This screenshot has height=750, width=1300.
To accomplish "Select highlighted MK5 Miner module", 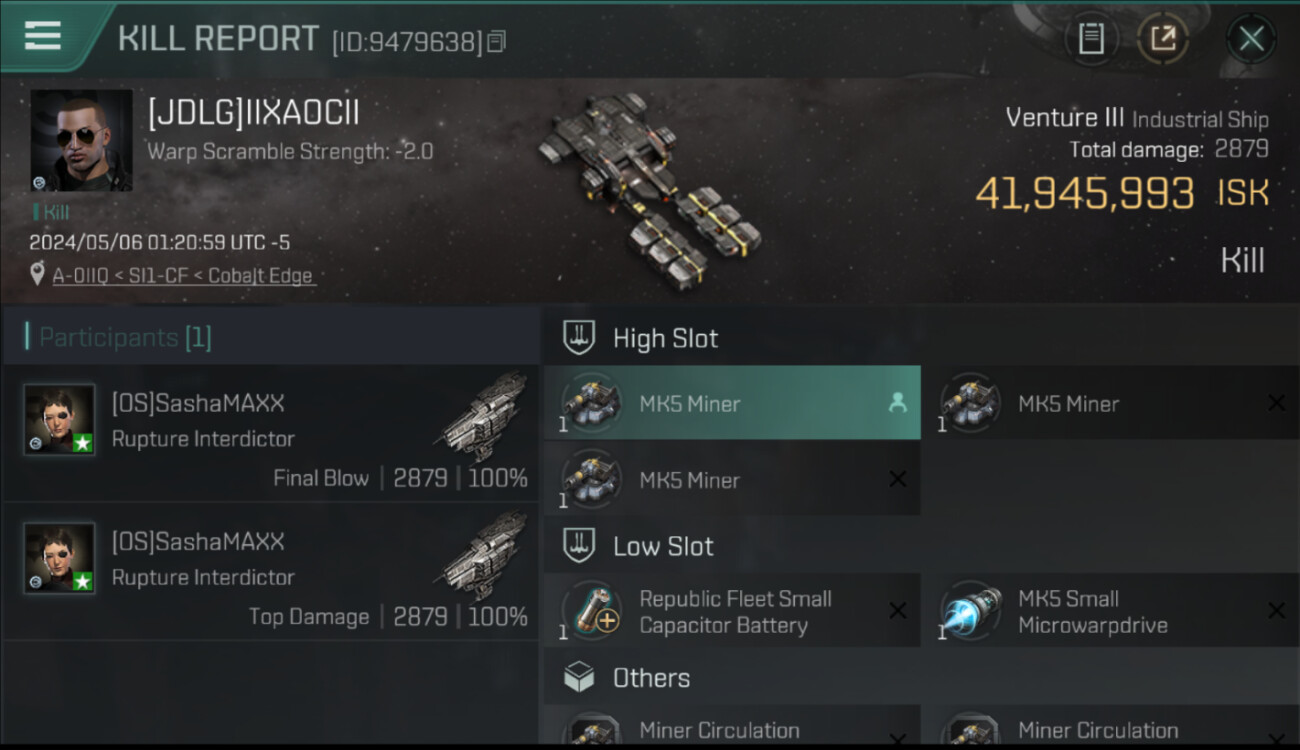I will (x=732, y=403).
